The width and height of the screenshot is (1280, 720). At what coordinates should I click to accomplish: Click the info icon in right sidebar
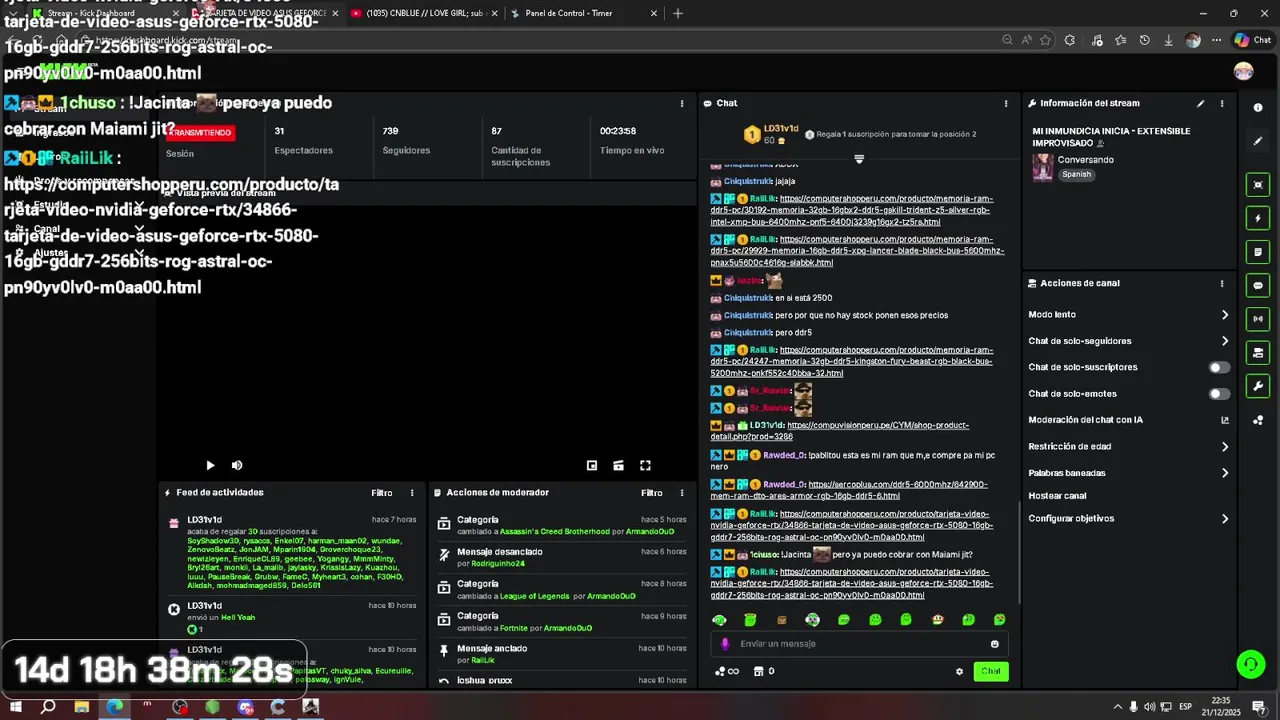point(1258,107)
